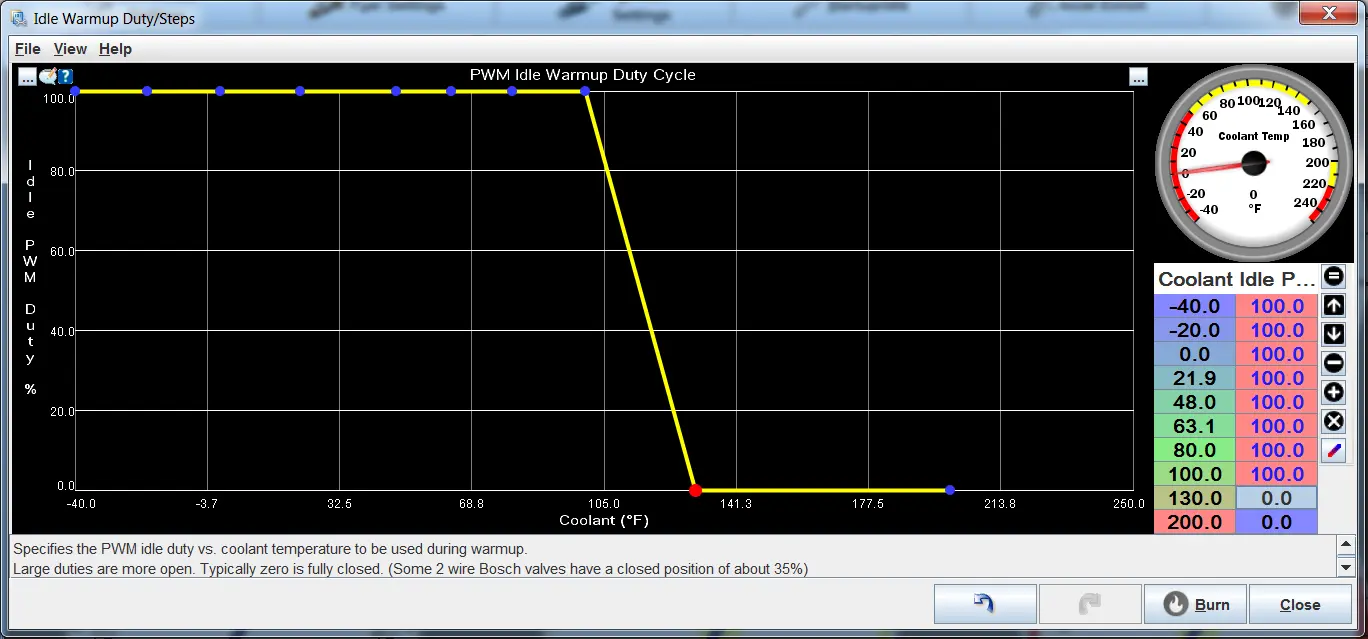Click the description scrollbar down arrow
Viewport: 1368px width, 639px height.
coord(1346,568)
